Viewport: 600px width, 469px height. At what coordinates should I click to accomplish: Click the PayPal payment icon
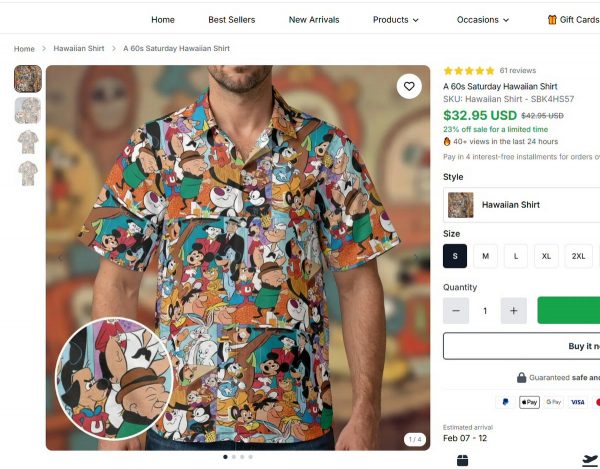pyautogui.click(x=505, y=402)
